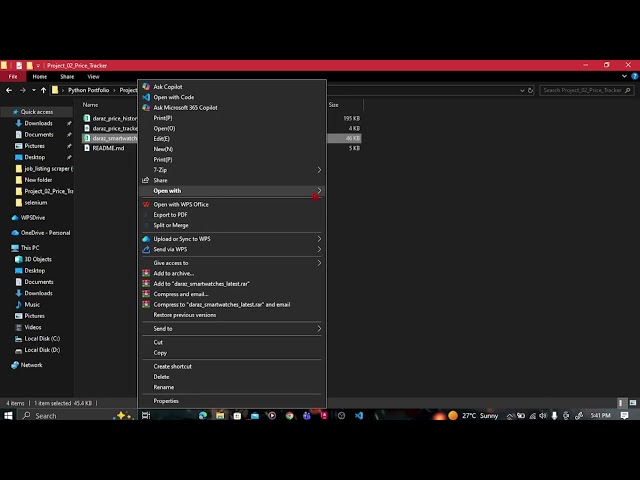Click the README.md file icon
Image resolution: width=640 pixels, height=480 pixels.
click(87, 148)
